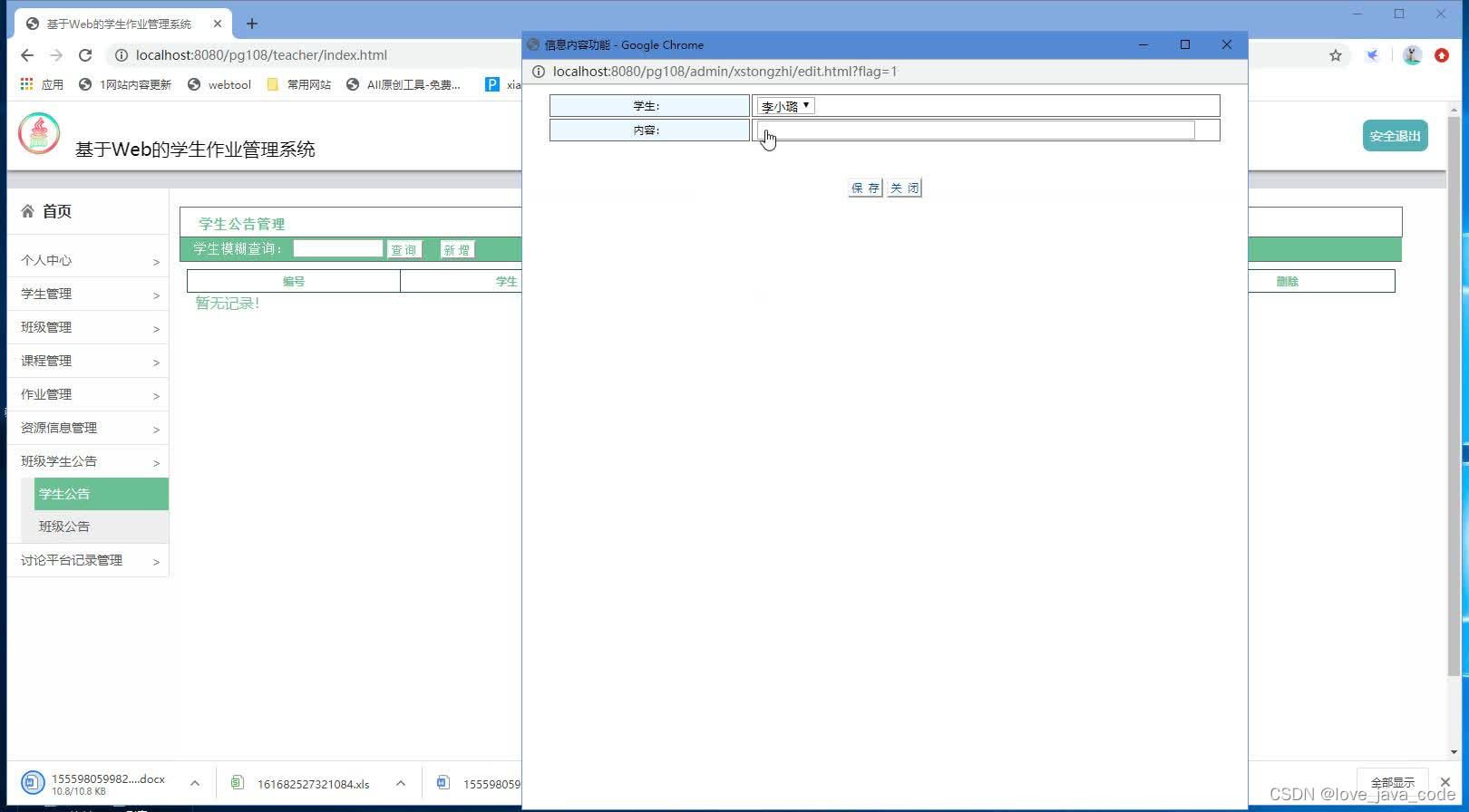Expand the 讨论平台记录管理 menu

click(x=88, y=560)
